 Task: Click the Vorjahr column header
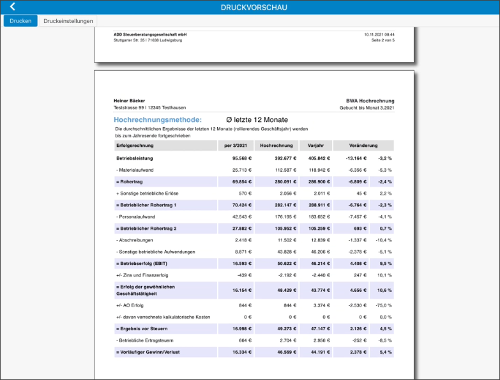[315, 146]
